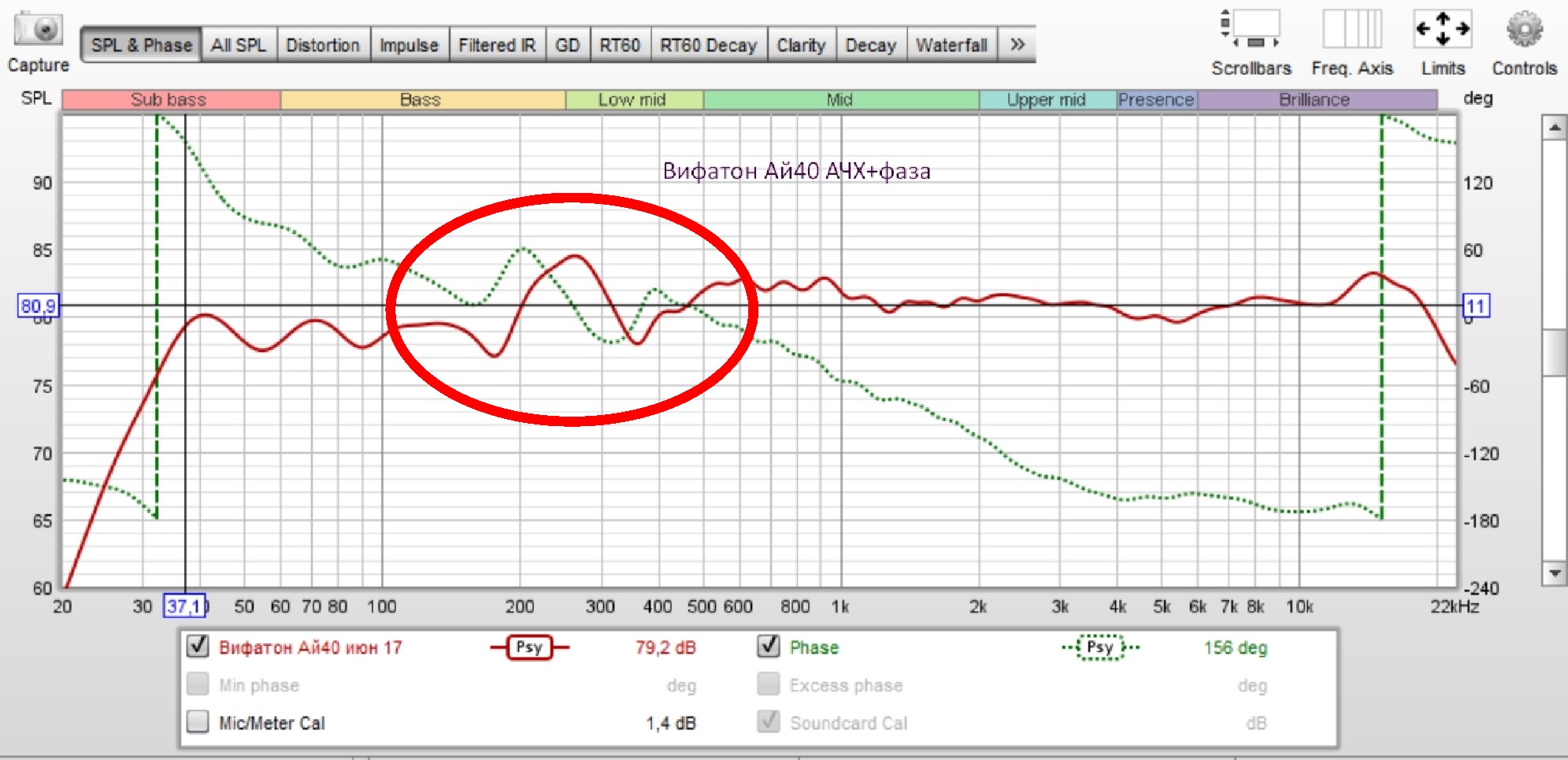
Task: Click the vertical scrollbar thumb
Action: coord(1555,353)
